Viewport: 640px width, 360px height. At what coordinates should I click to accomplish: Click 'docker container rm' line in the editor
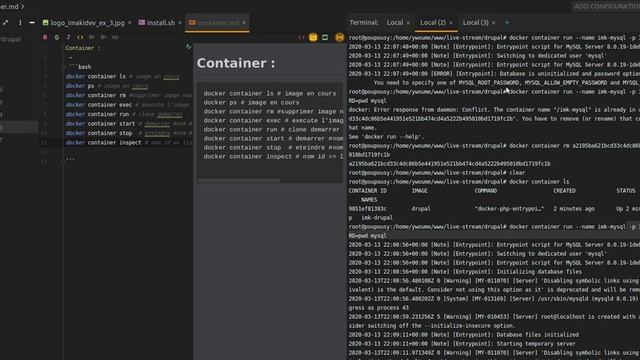point(129,96)
